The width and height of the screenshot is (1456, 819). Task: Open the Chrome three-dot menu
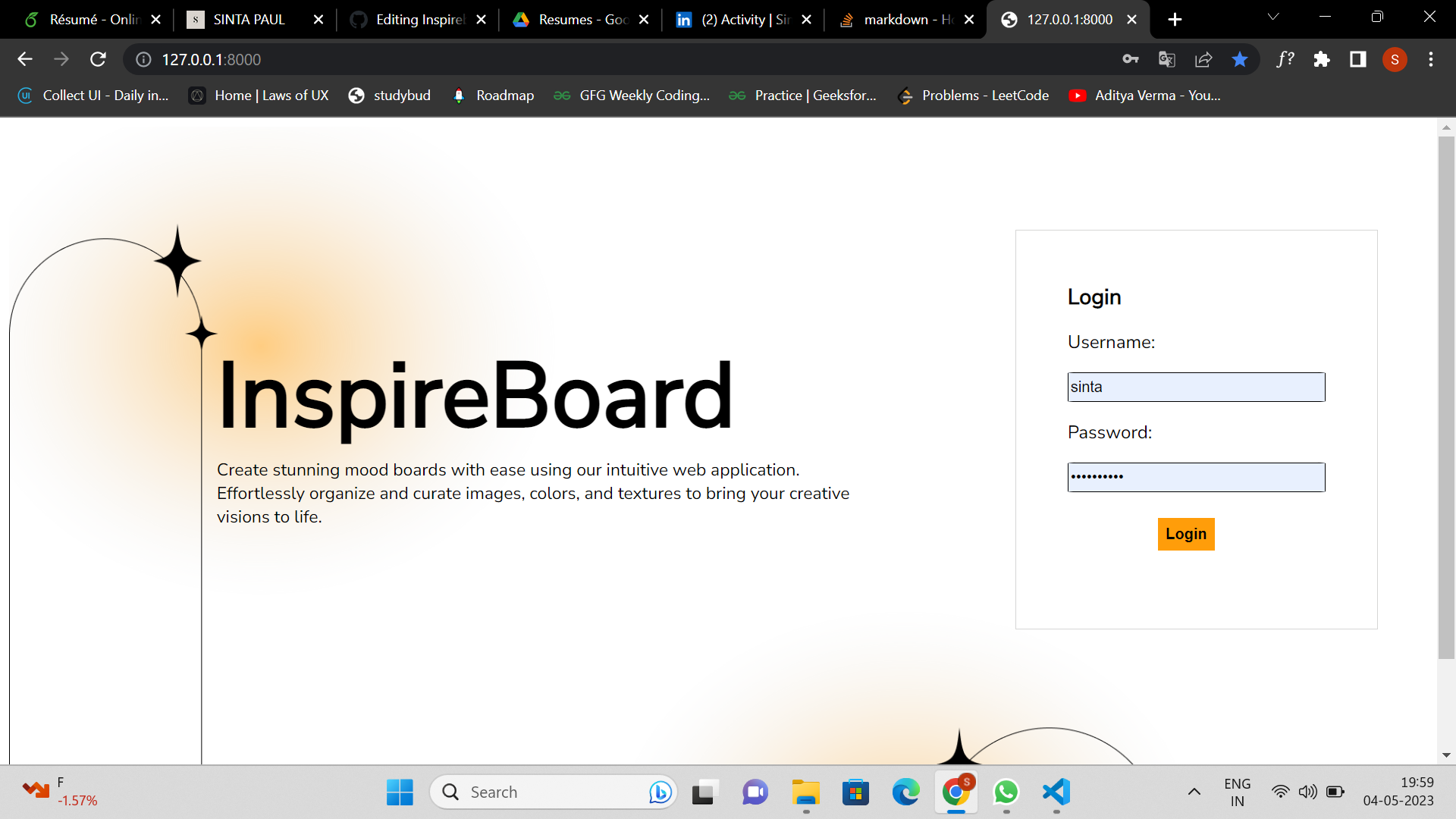1431,59
